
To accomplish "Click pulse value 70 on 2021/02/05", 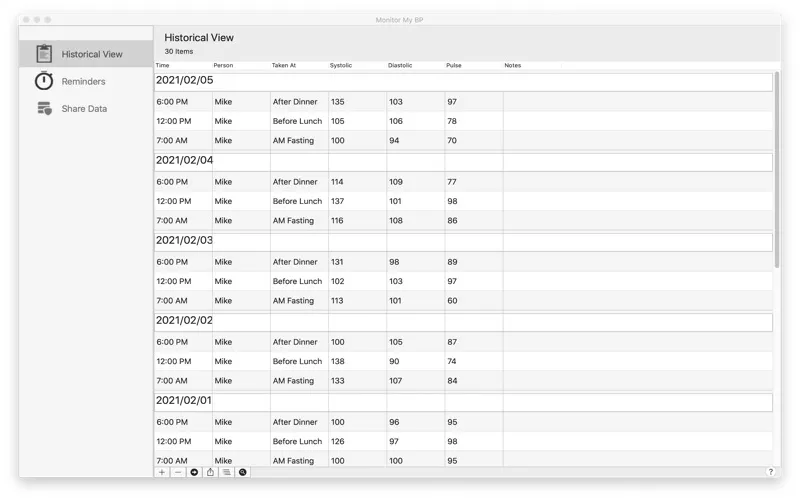I will [x=452, y=140].
